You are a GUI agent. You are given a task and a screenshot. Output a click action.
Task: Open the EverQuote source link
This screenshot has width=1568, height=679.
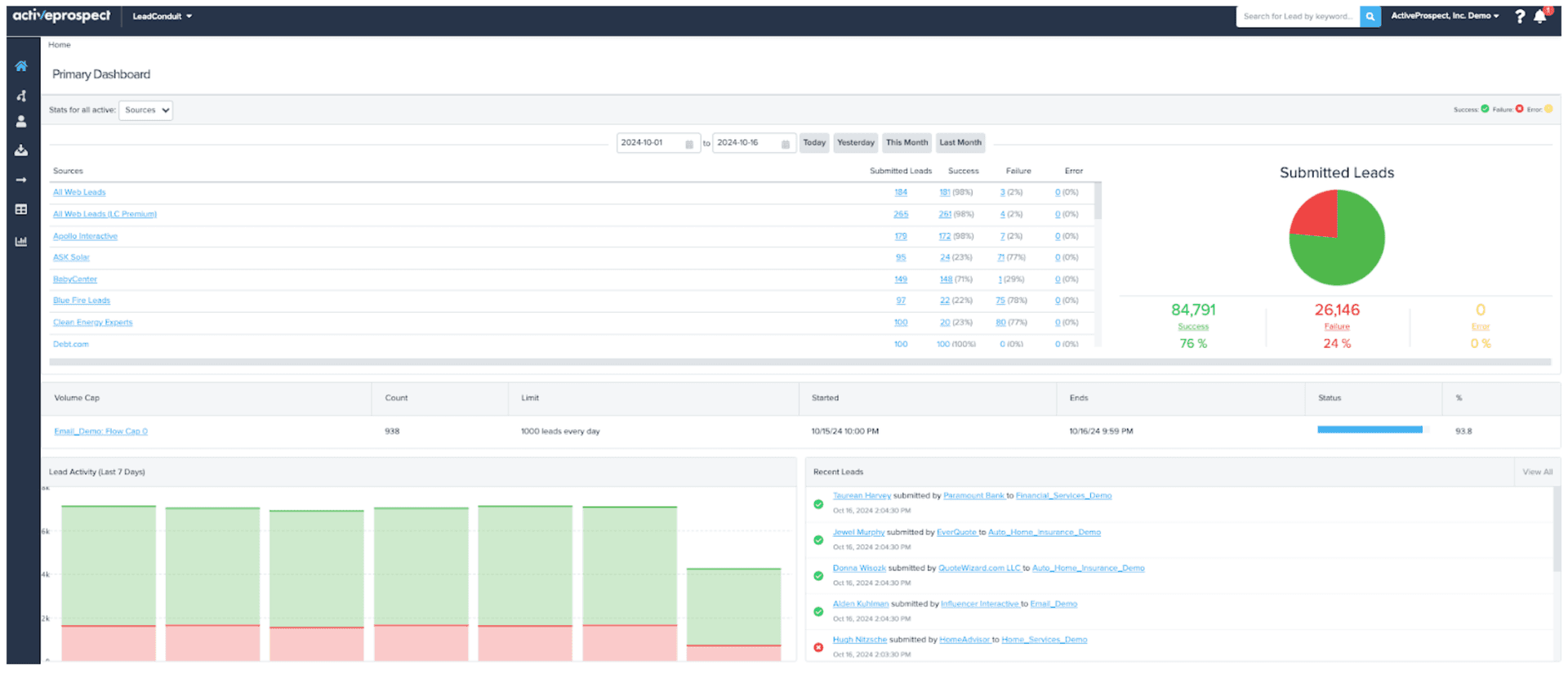pyautogui.click(x=956, y=533)
